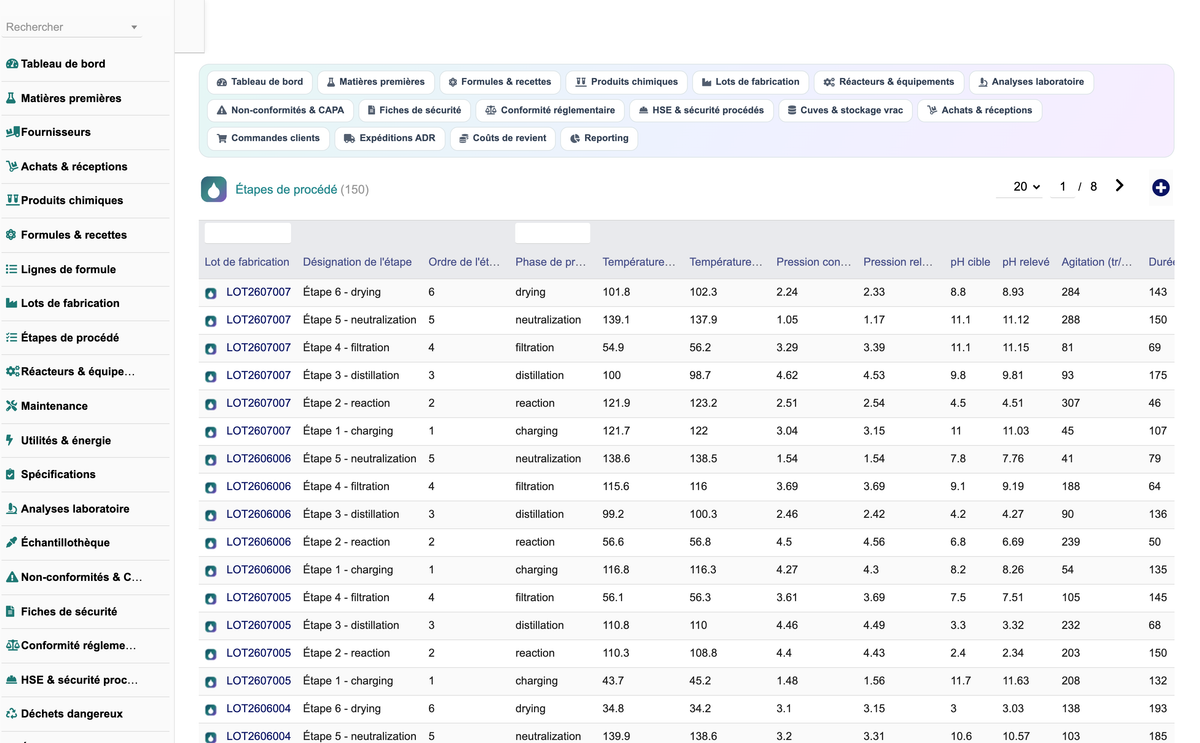This screenshot has width=1200, height=743.
Task: Open the Achats & réceptions top button
Action: [979, 110]
